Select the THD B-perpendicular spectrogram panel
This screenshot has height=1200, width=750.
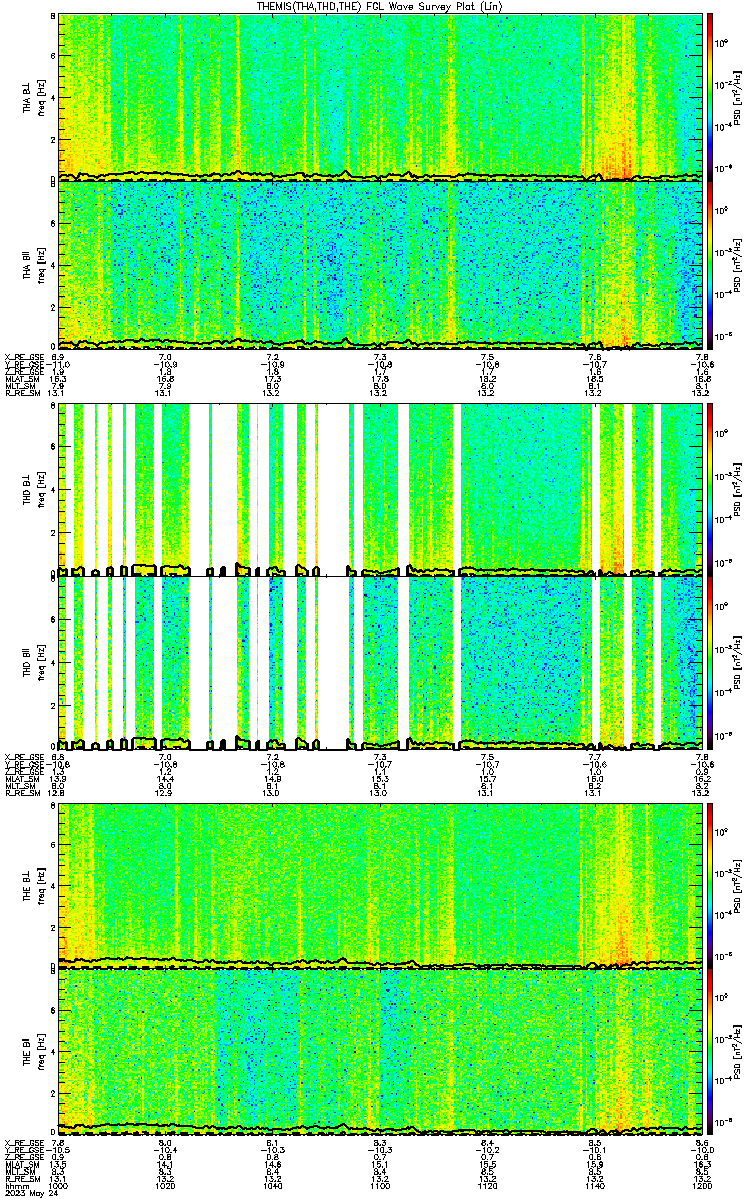coord(380,489)
